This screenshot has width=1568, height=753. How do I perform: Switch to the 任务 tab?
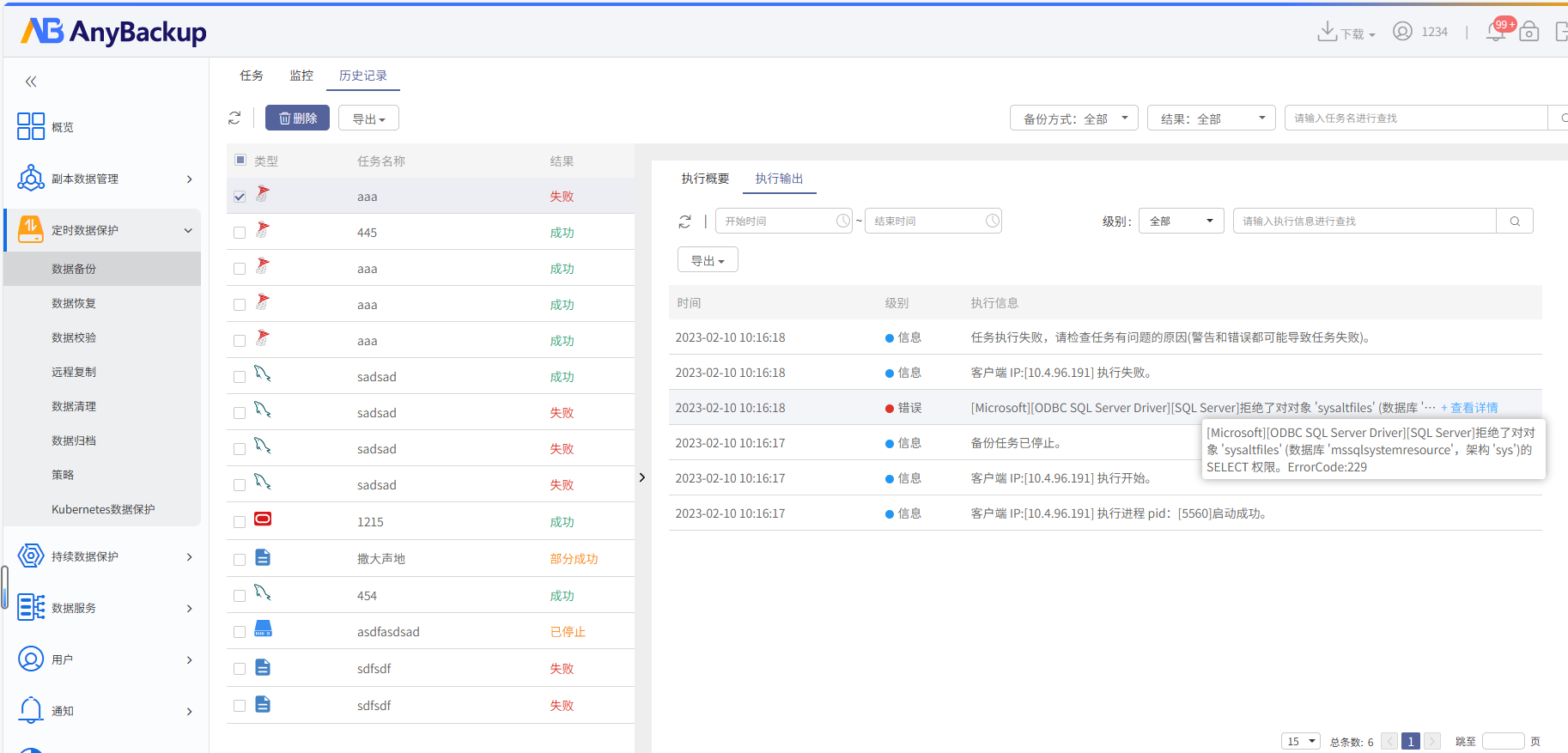pos(252,76)
